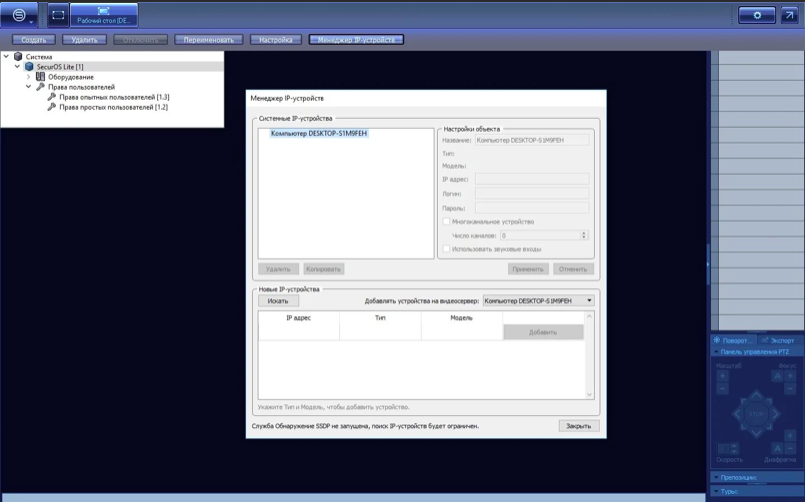Click the new devices table scrollbar
Screen dimensions: 805x502
[x=589, y=355]
